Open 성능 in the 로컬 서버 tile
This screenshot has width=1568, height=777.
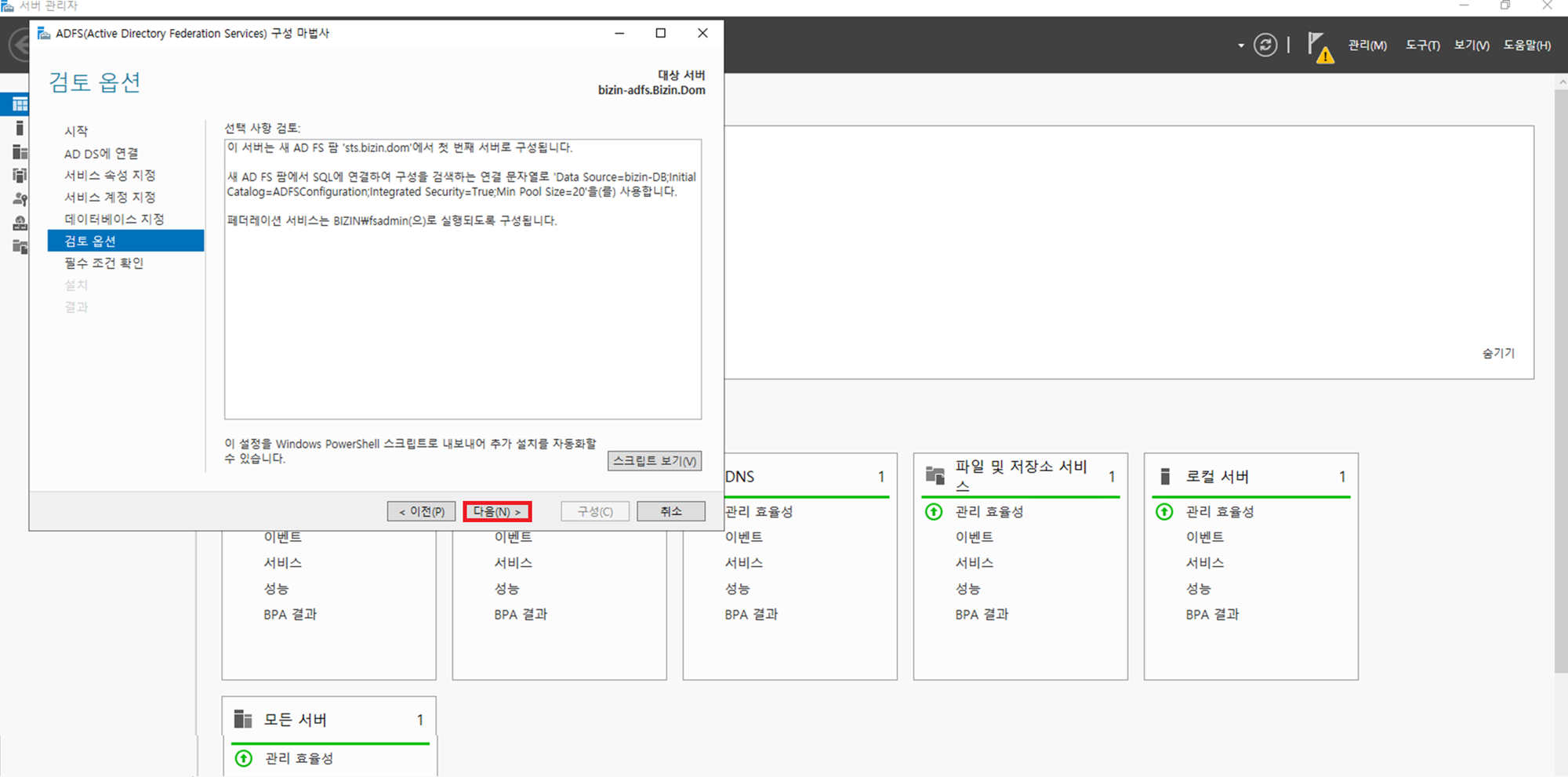click(1199, 589)
